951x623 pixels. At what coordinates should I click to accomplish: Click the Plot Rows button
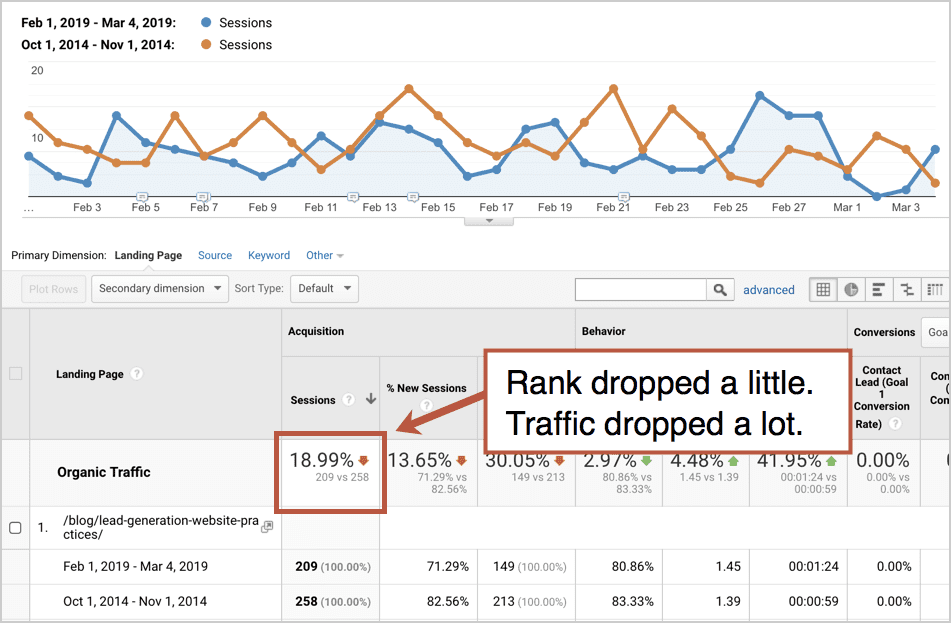coord(53,289)
